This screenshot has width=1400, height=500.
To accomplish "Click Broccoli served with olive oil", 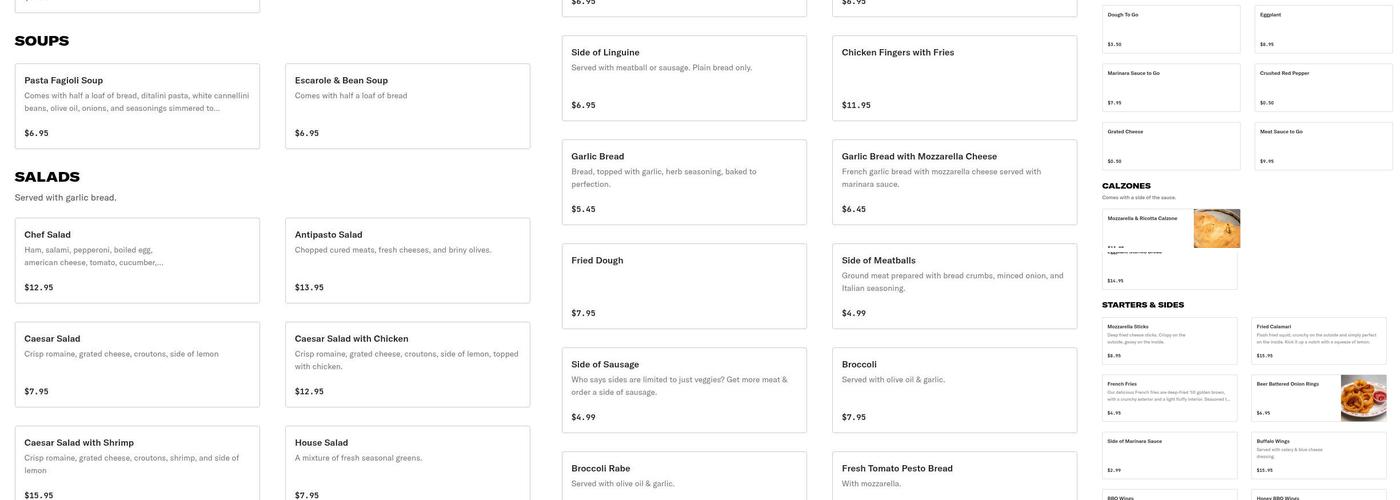I will click(x=954, y=390).
